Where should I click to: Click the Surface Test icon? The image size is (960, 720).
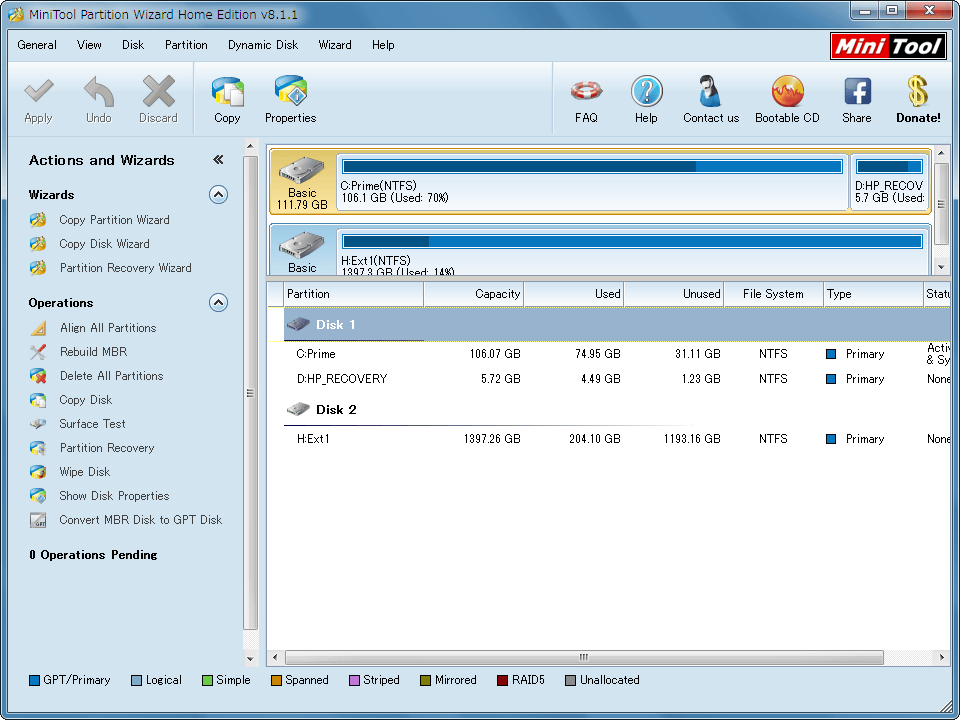tap(38, 424)
